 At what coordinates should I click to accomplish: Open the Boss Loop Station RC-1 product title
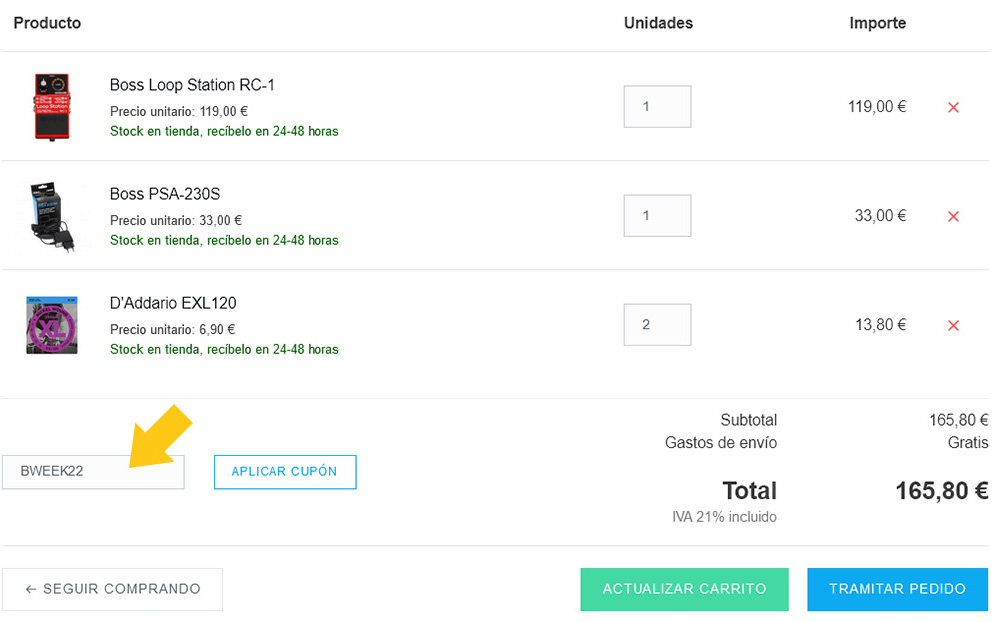192,85
